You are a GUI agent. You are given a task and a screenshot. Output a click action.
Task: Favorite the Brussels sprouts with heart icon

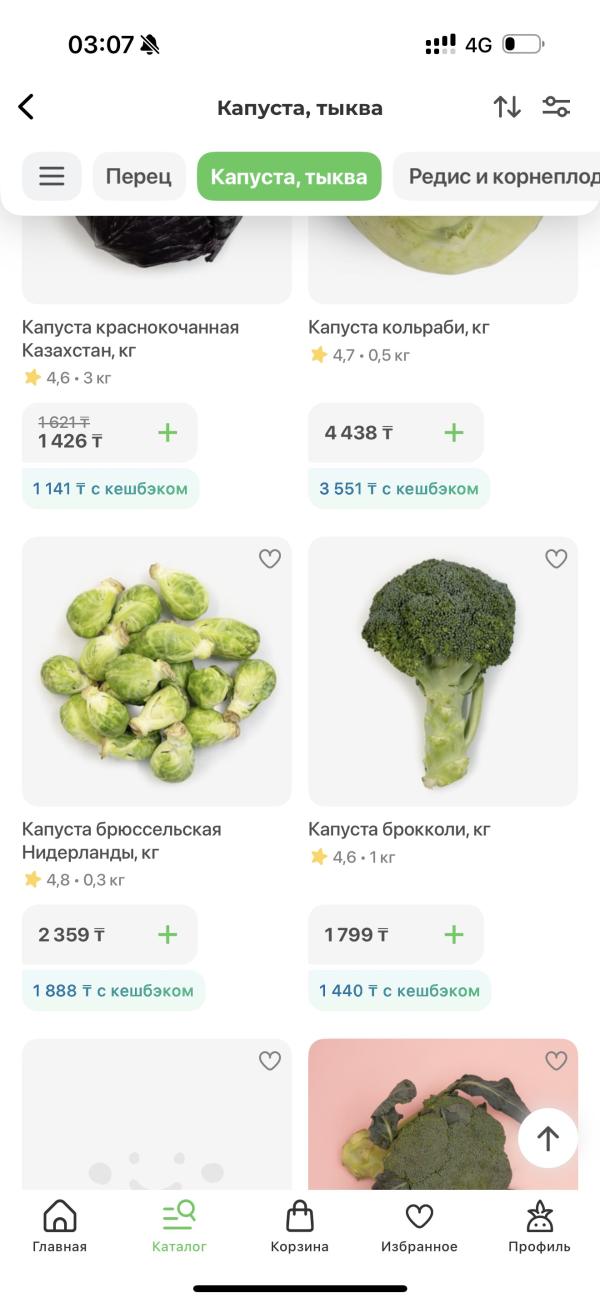(x=270, y=559)
